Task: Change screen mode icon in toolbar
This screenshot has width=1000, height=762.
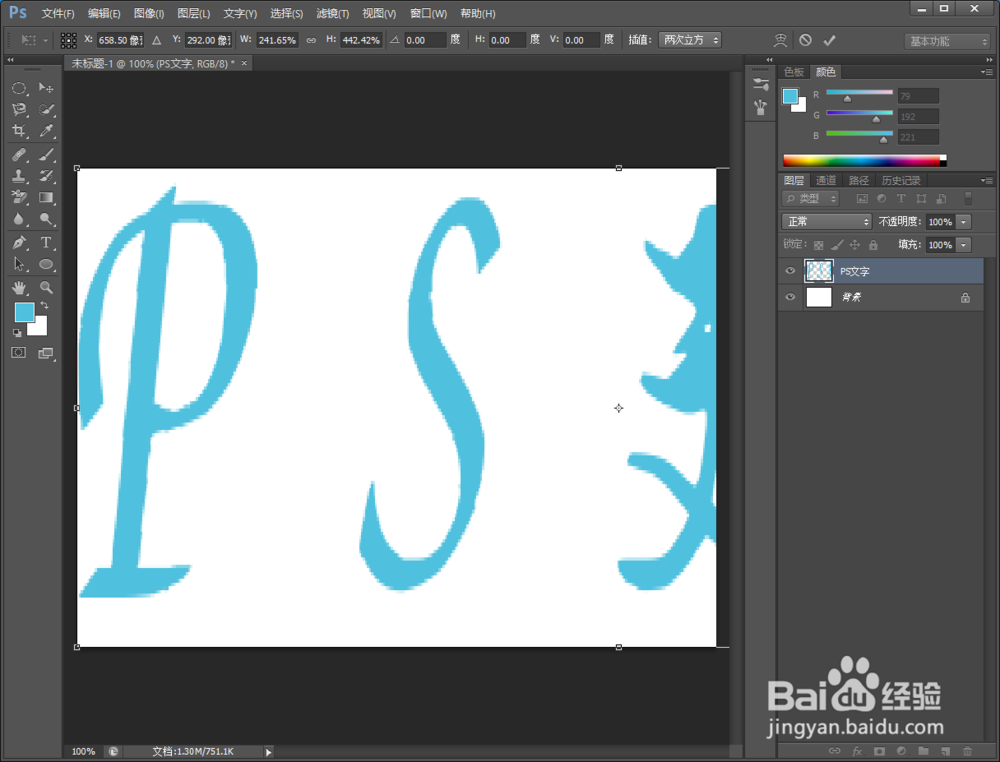Action: 46,353
